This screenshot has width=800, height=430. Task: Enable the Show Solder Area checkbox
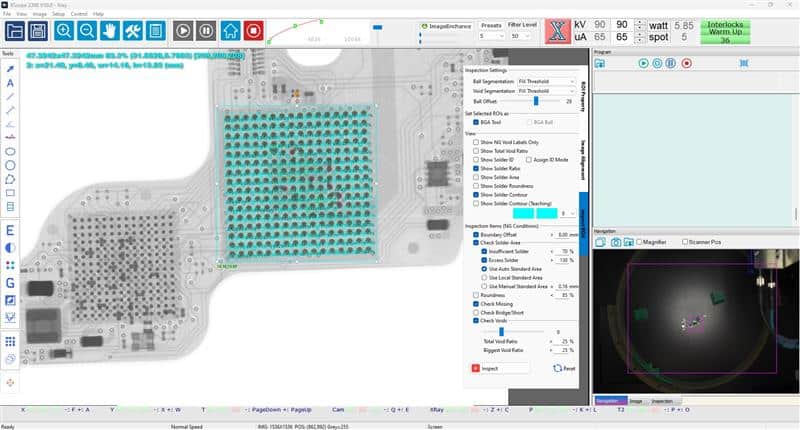click(x=476, y=178)
